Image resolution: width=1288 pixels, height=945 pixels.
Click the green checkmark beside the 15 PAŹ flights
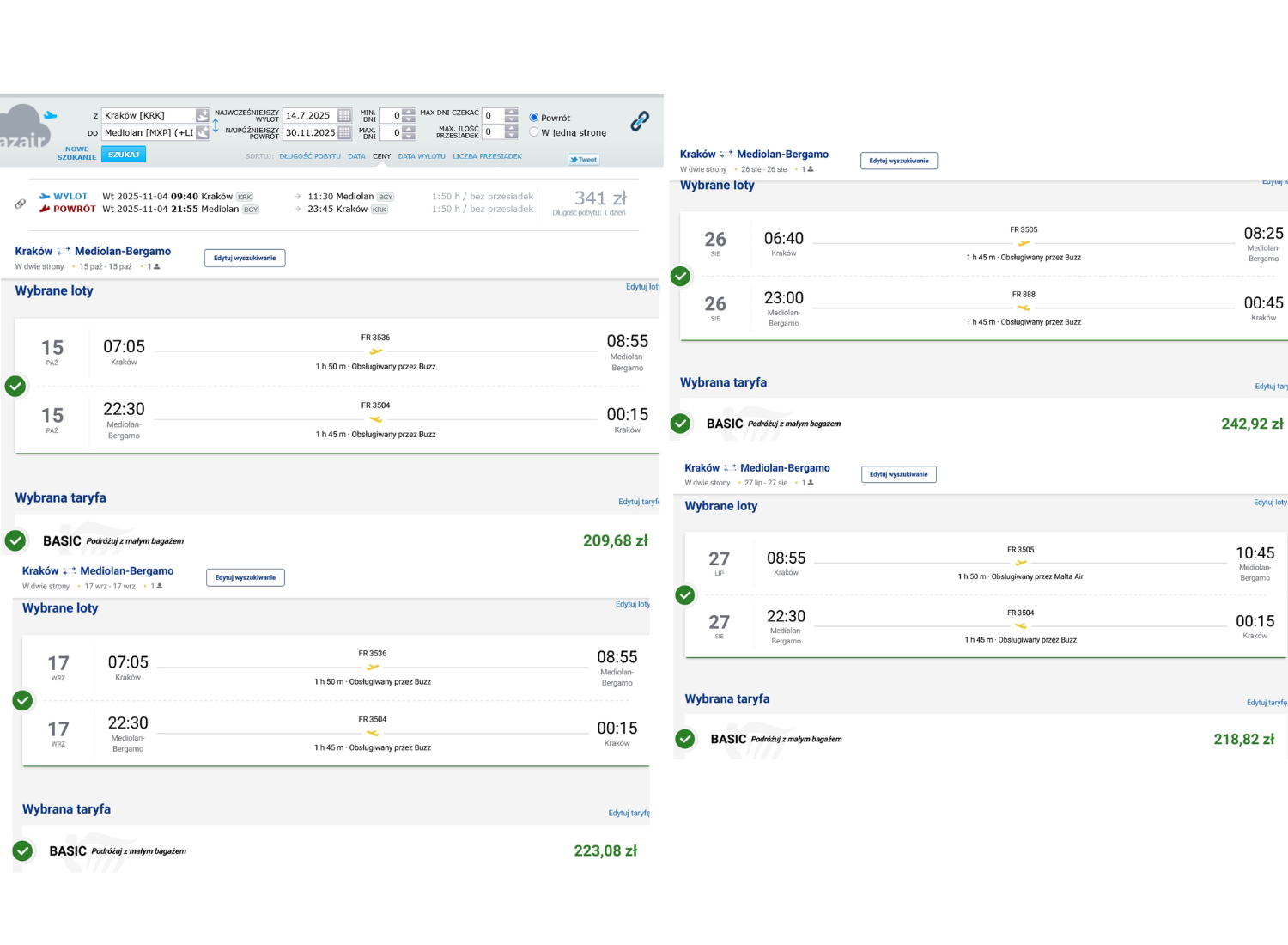15,386
